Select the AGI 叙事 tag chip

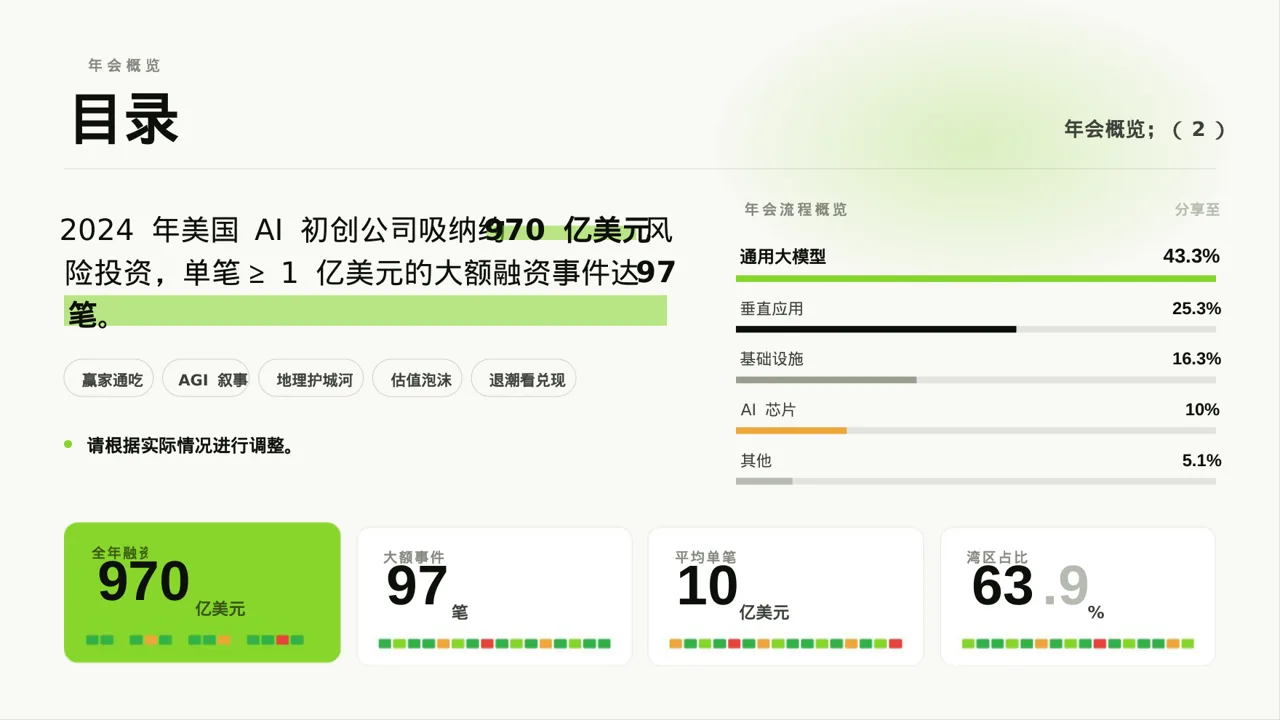point(206,379)
